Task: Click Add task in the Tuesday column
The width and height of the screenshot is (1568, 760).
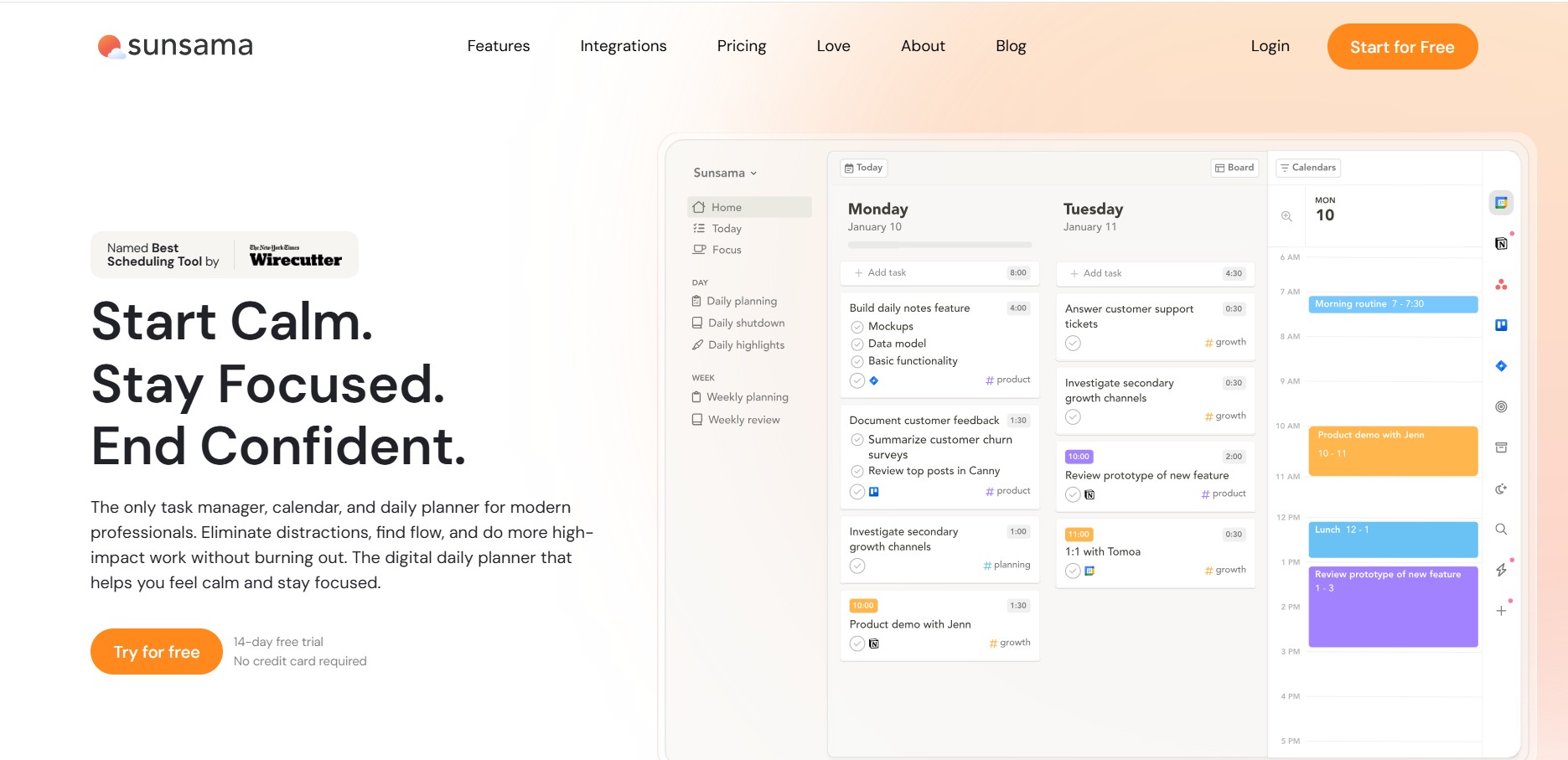Action: click(1155, 273)
